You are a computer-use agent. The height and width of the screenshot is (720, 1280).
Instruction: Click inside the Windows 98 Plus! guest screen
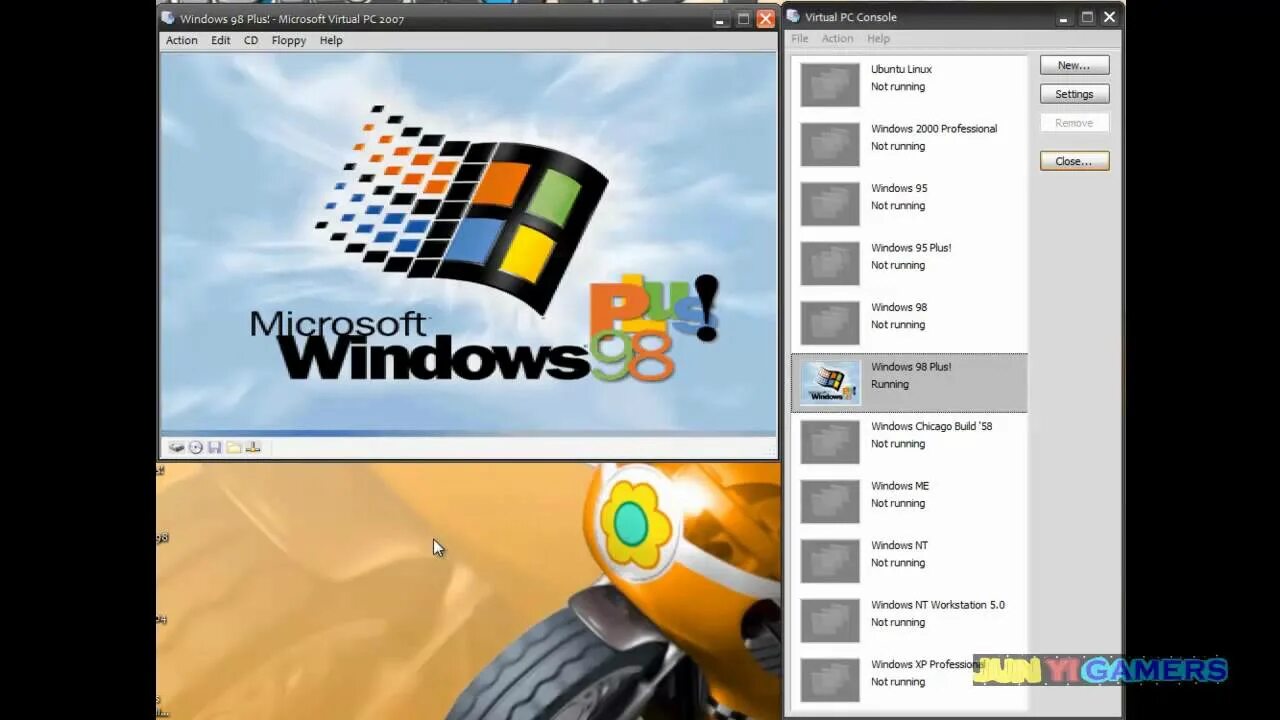tap(468, 243)
